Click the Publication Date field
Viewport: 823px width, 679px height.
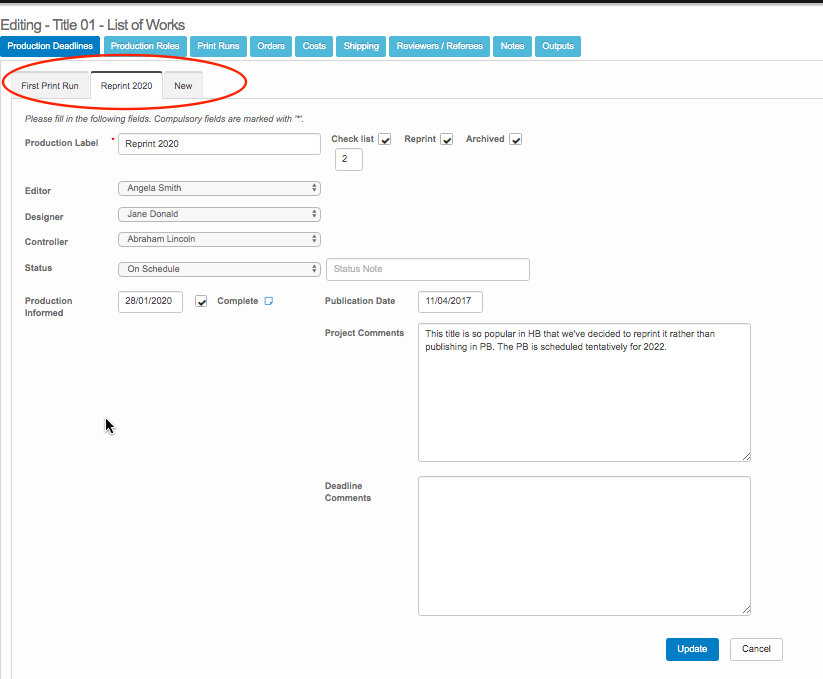tap(450, 301)
